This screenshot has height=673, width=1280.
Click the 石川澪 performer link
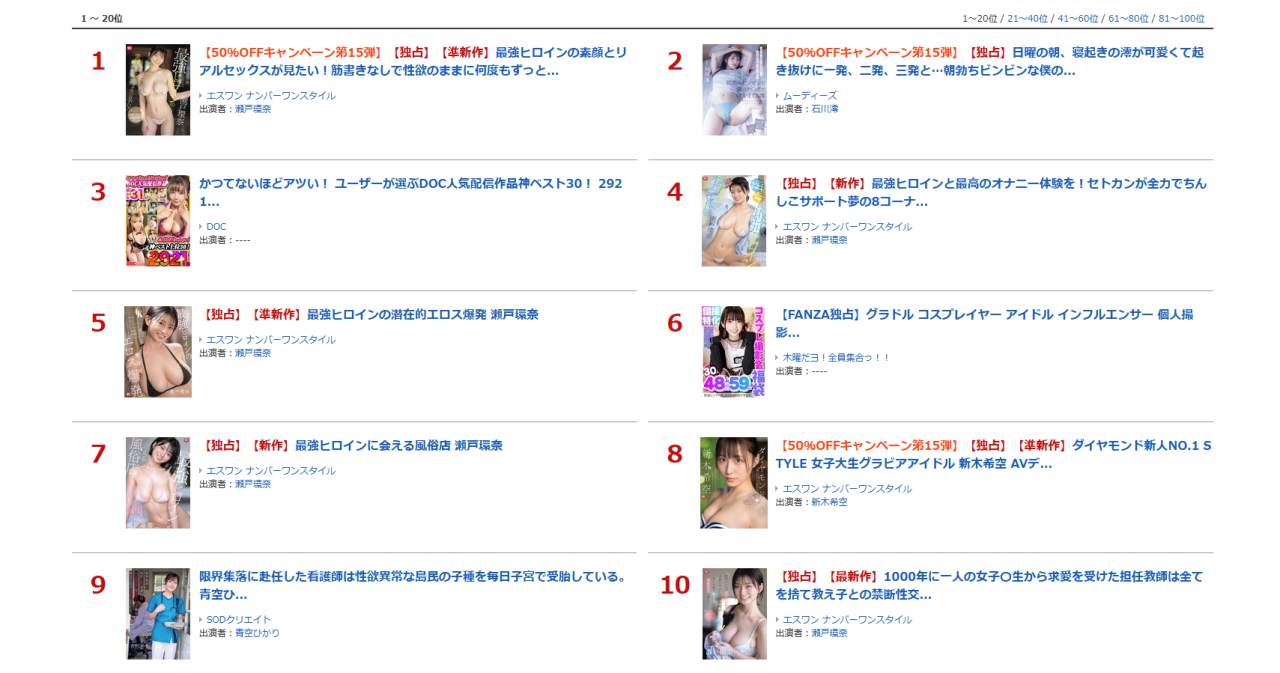tap(824, 109)
